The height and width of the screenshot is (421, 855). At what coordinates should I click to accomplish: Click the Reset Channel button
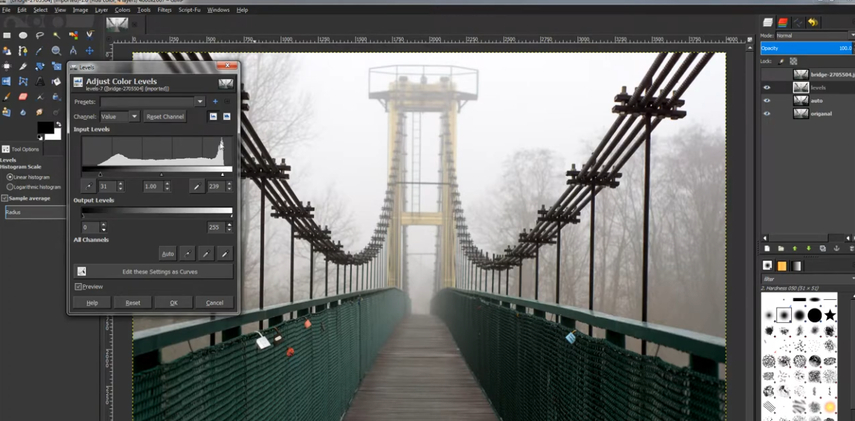coord(165,116)
